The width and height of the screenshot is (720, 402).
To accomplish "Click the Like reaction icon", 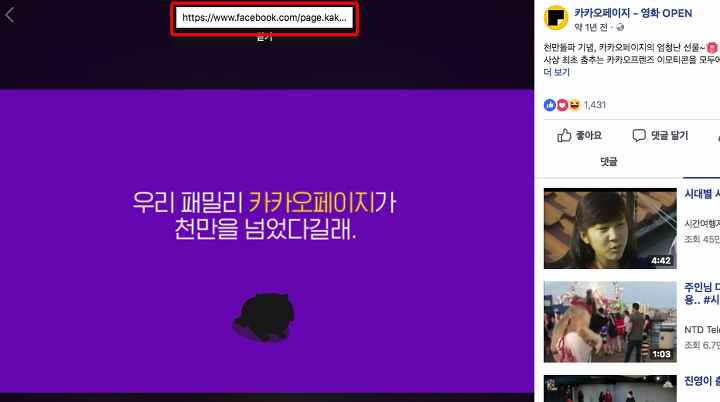I will (x=550, y=105).
